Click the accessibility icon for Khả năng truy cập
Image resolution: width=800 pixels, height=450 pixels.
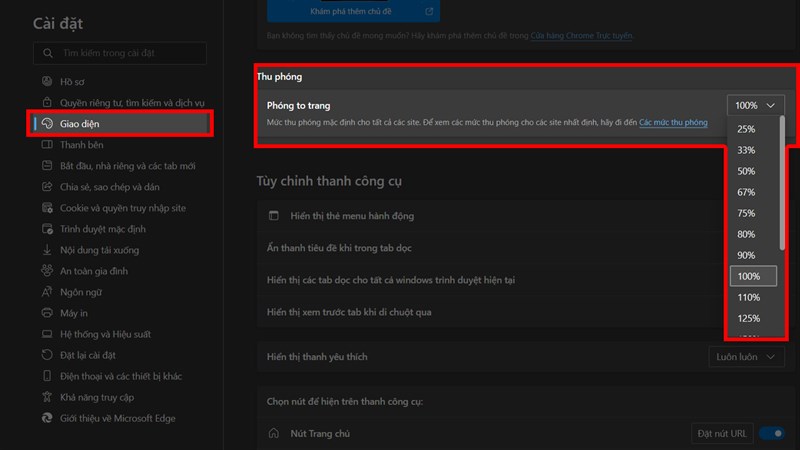coord(47,397)
